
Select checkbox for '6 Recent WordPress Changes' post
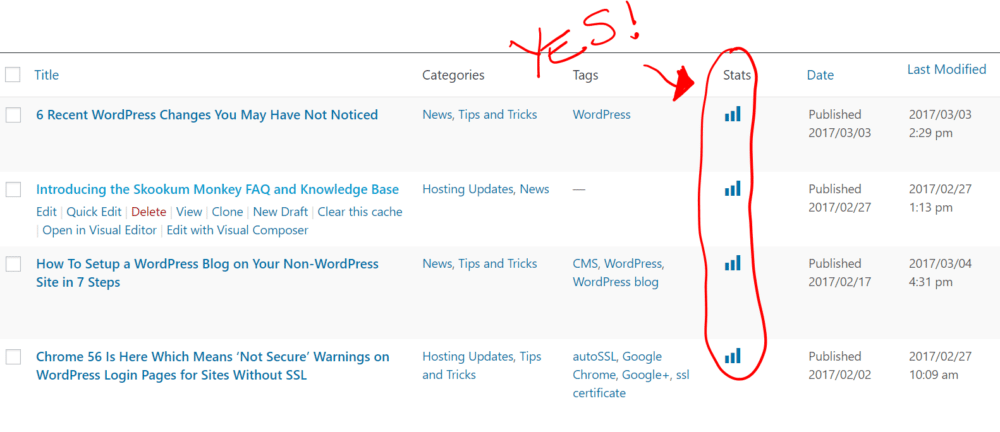point(13,115)
